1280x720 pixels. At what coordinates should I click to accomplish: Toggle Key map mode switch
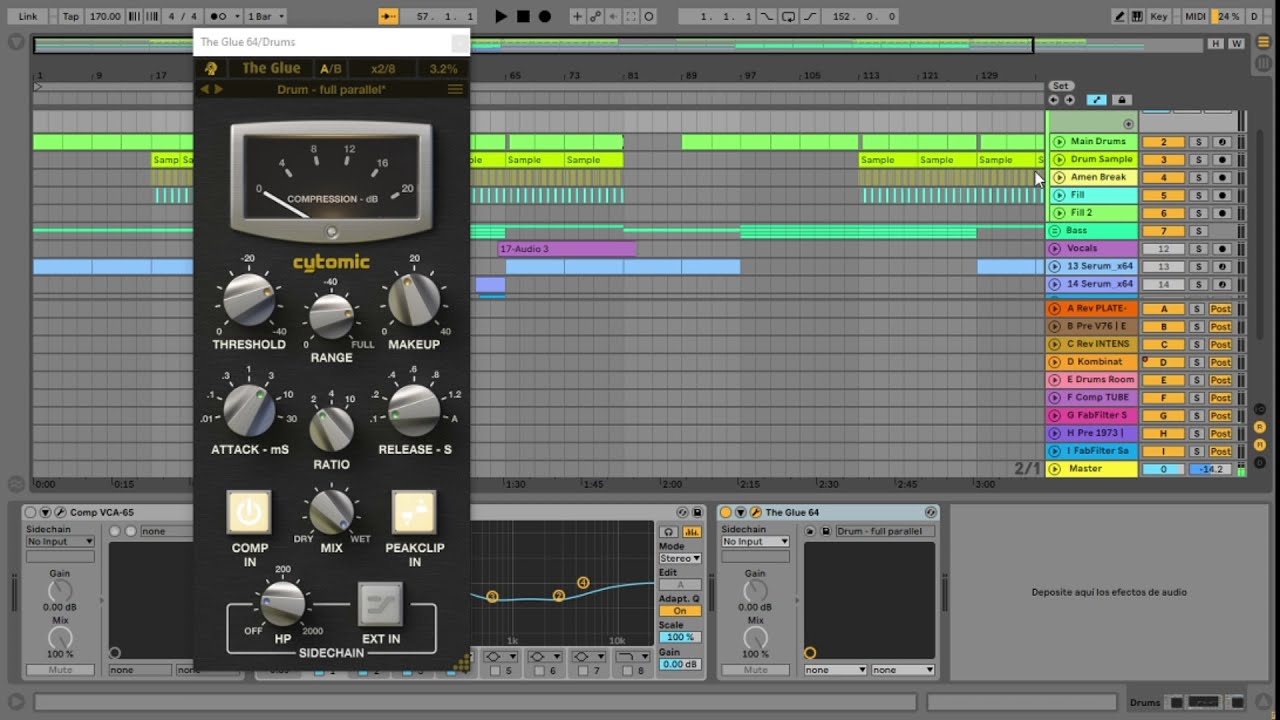(1159, 16)
